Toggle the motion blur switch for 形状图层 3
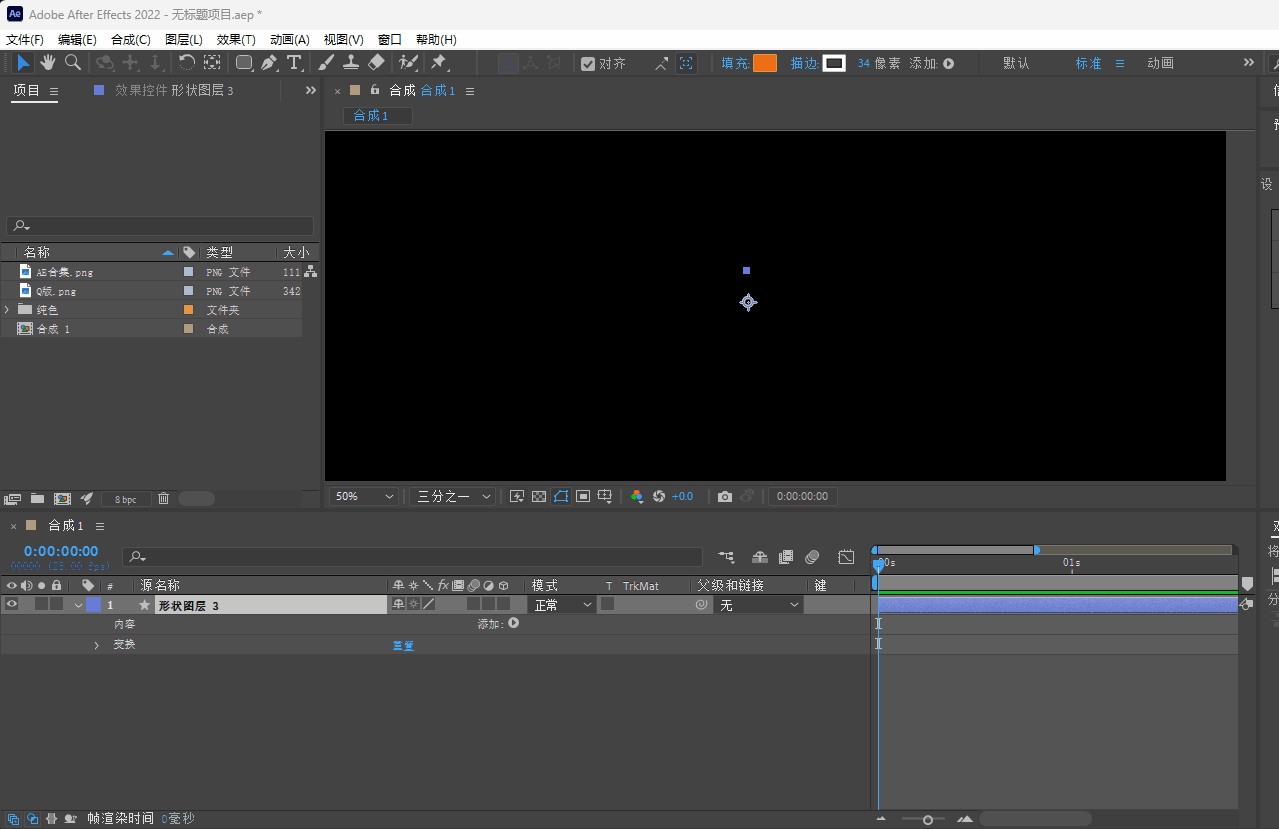 click(473, 604)
